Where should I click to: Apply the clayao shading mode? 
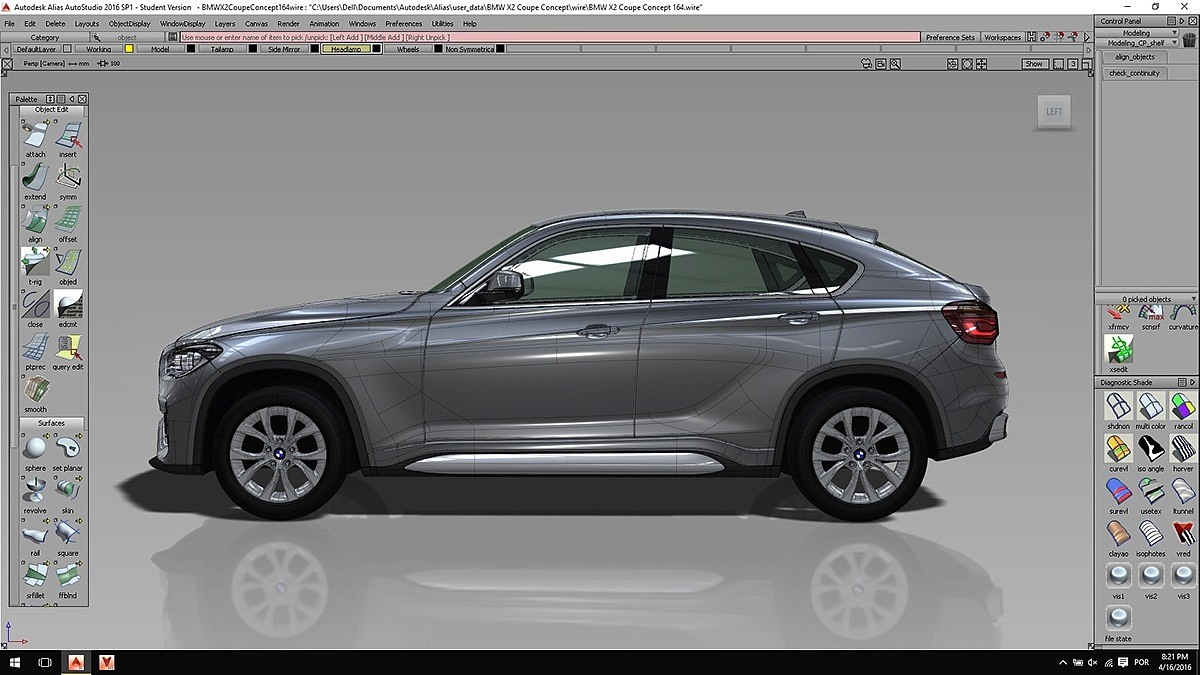coord(1118,532)
